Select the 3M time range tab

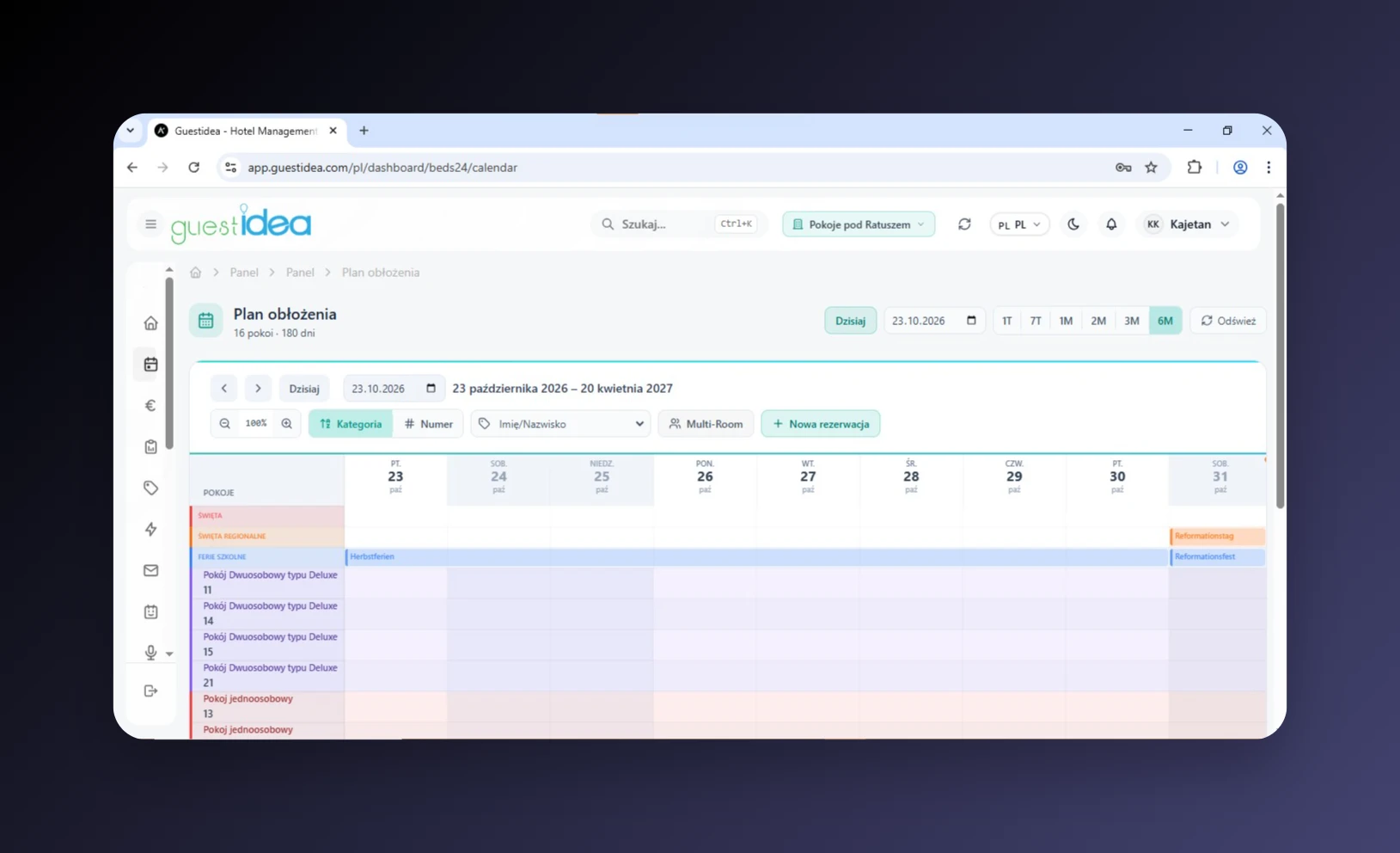[1132, 321]
